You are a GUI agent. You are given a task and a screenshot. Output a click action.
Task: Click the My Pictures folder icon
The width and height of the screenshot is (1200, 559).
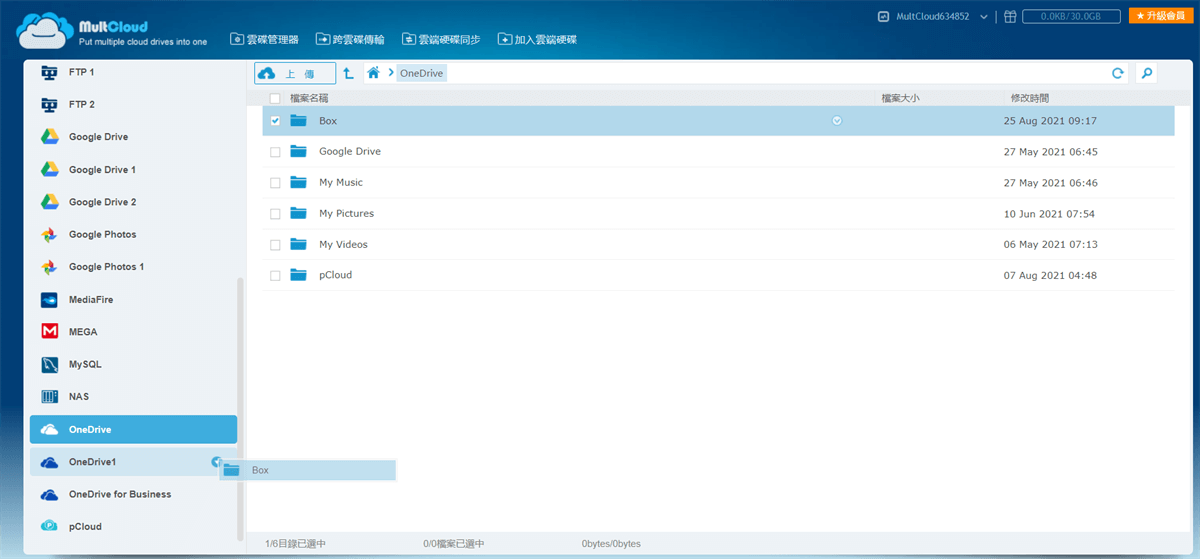coord(298,213)
